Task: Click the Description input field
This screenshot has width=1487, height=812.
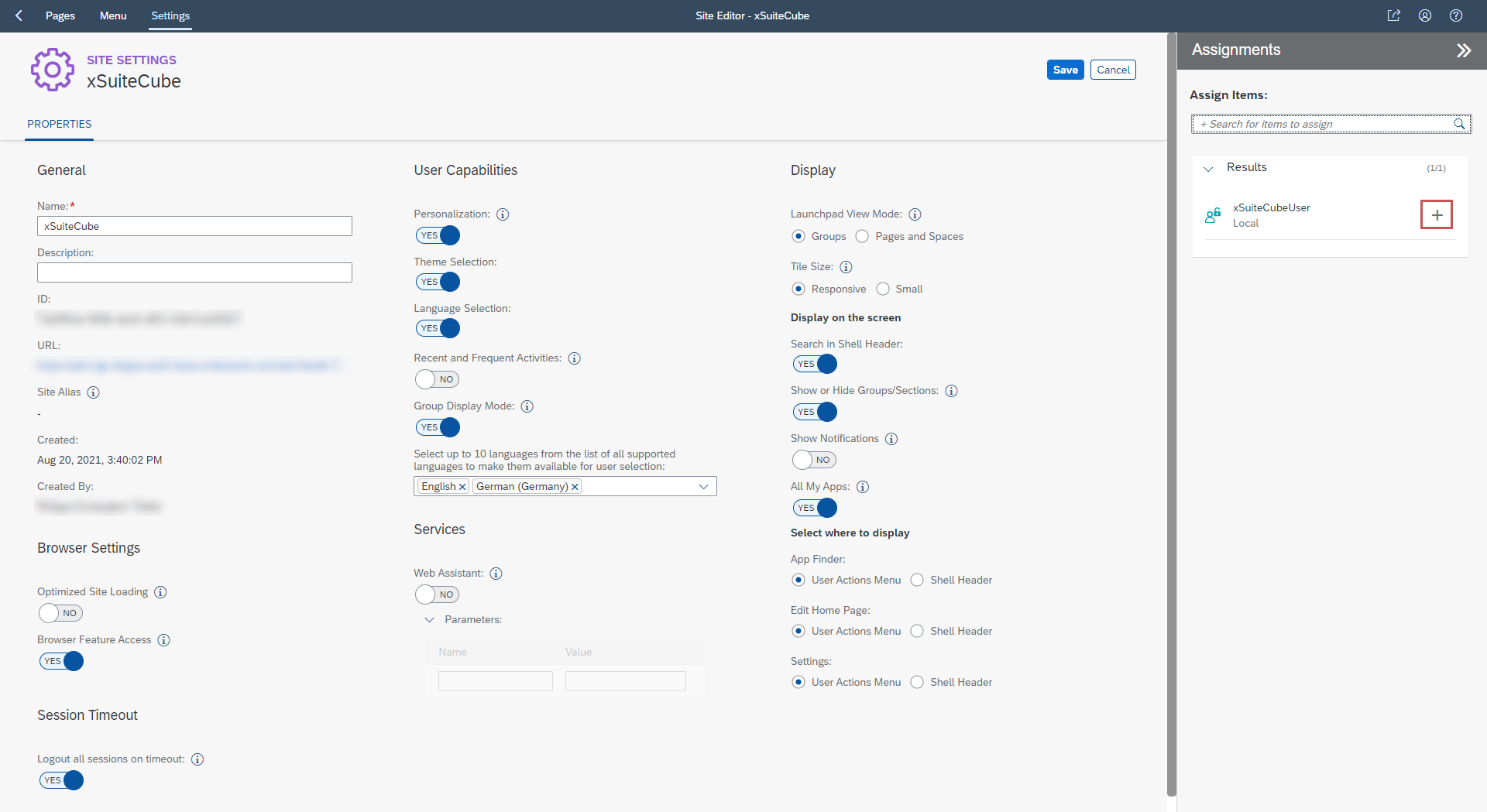Action: (194, 272)
